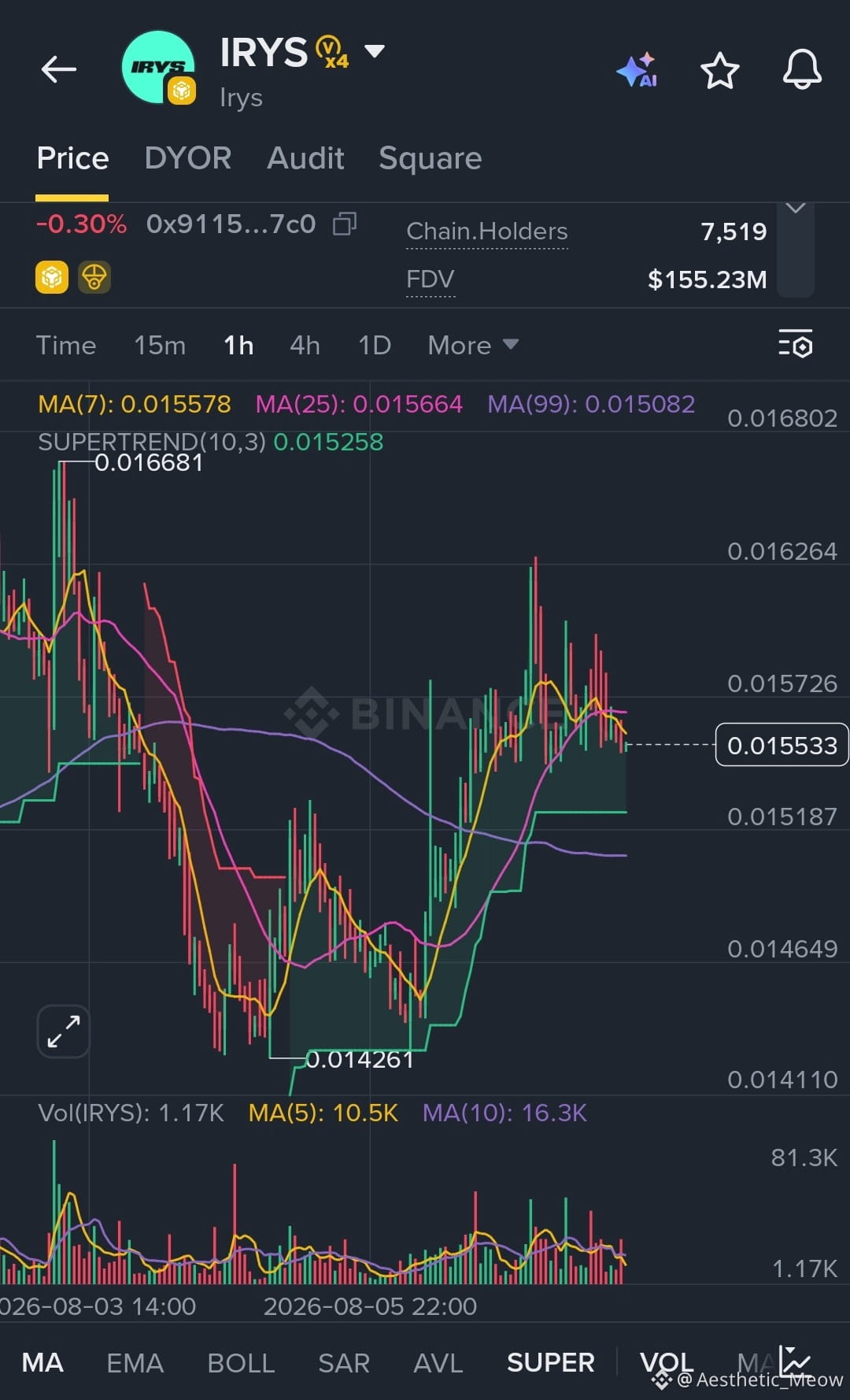
Task: Tap the MA(25) value label
Action: click(359, 404)
